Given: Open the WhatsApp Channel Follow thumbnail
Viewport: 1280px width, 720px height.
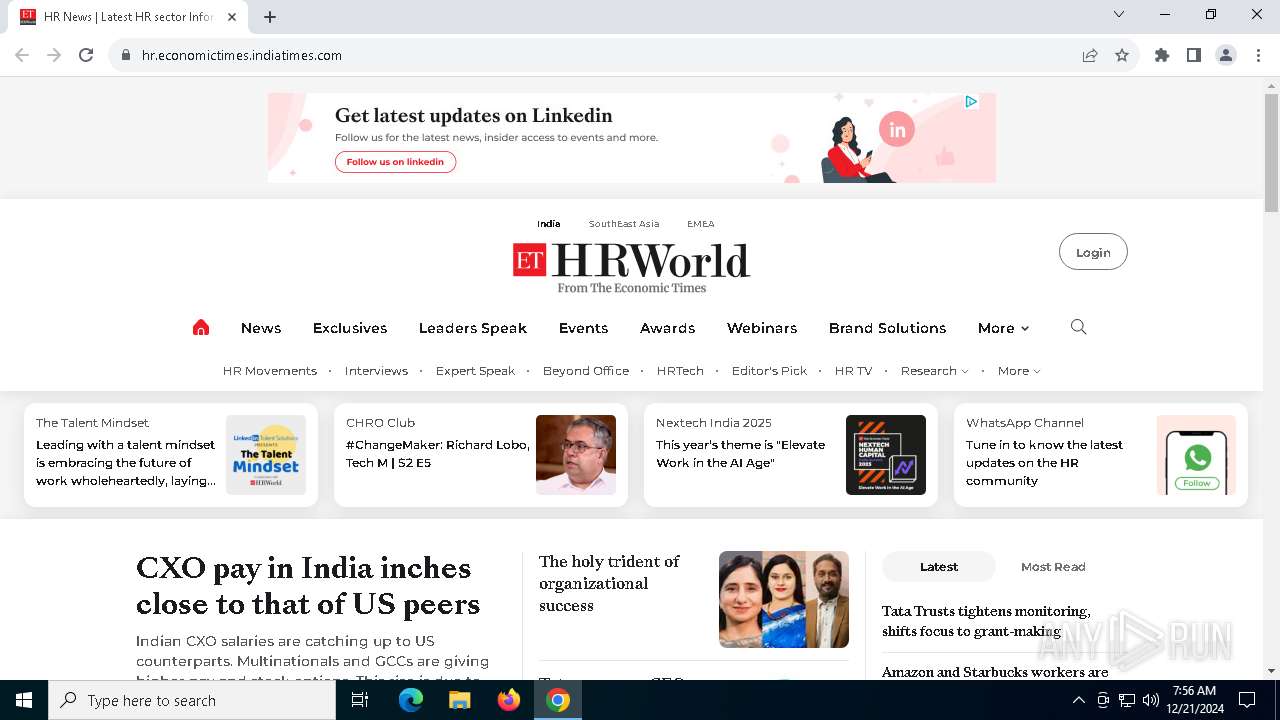Looking at the screenshot, I should (1196, 455).
